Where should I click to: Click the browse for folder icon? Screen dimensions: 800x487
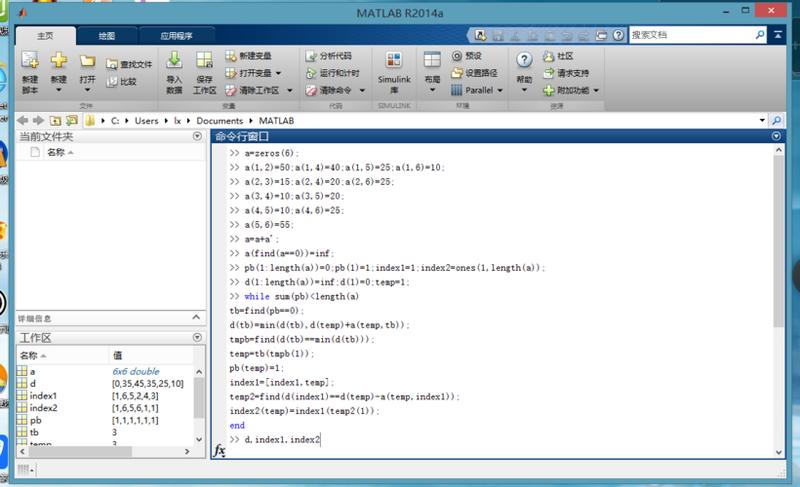pos(72,120)
